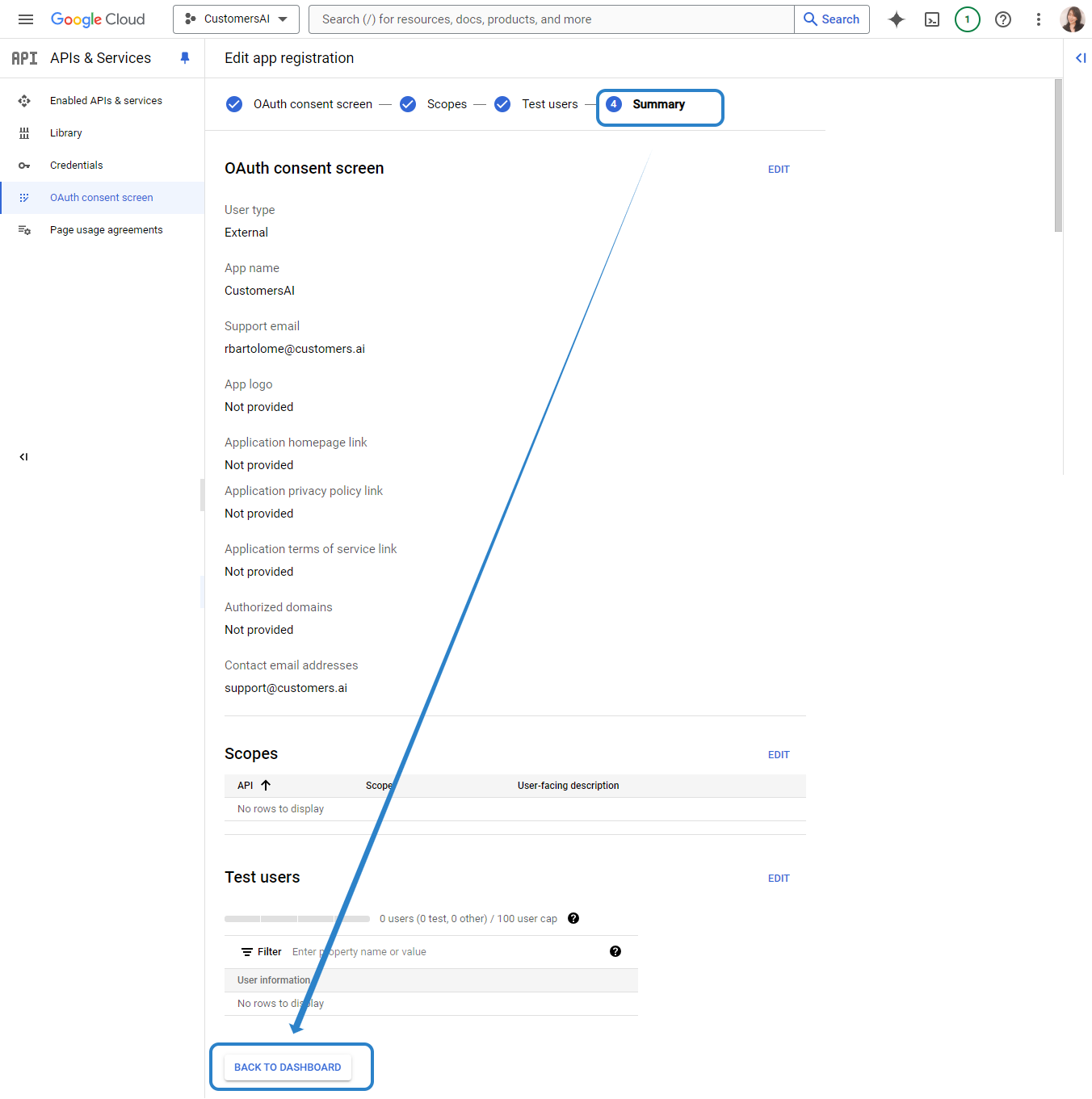Focus the resource search field
This screenshot has height=1099, width=1092.
(552, 19)
